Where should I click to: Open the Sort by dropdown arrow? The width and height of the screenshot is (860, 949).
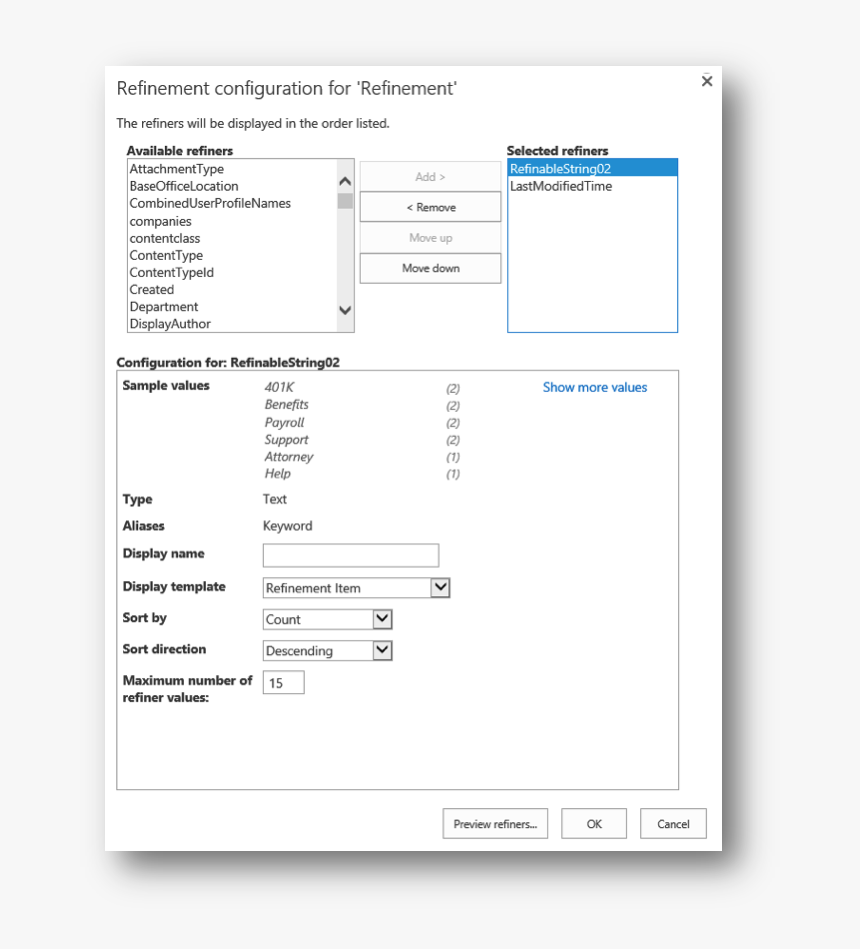point(383,619)
